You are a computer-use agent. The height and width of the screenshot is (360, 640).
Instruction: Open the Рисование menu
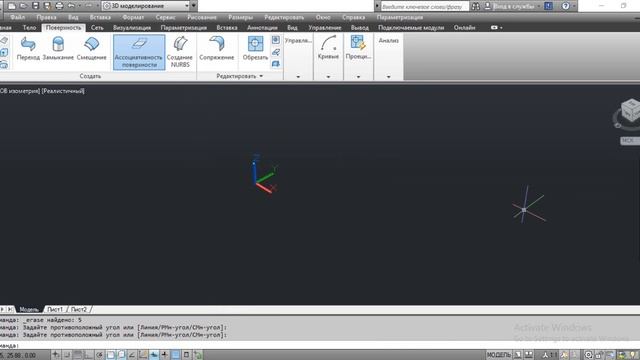[x=202, y=17]
